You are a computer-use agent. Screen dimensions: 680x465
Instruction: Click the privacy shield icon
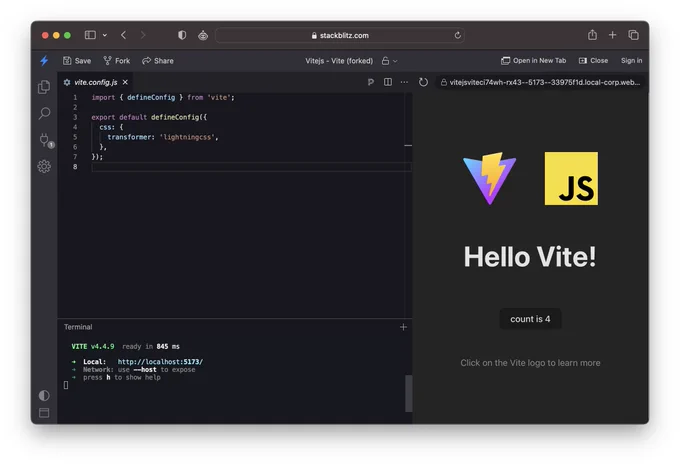pos(182,35)
